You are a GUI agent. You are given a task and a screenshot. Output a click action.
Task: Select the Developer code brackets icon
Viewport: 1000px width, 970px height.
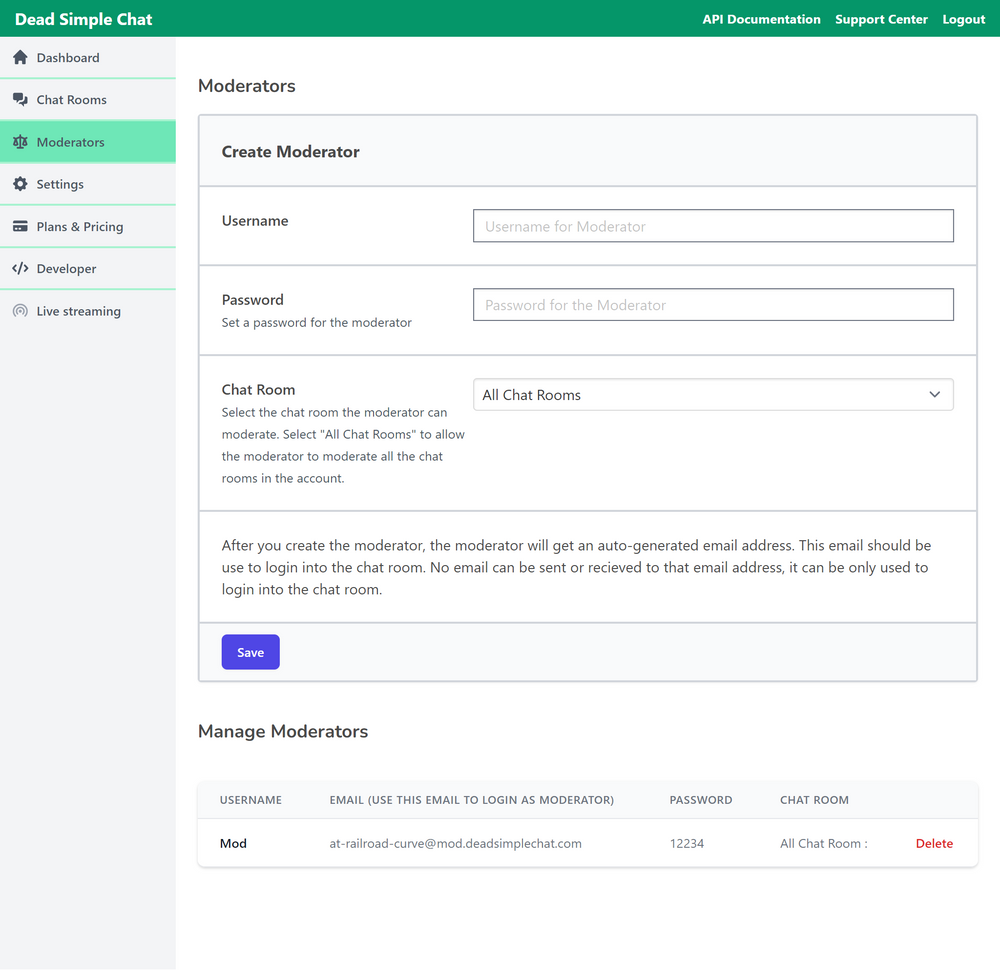20,268
